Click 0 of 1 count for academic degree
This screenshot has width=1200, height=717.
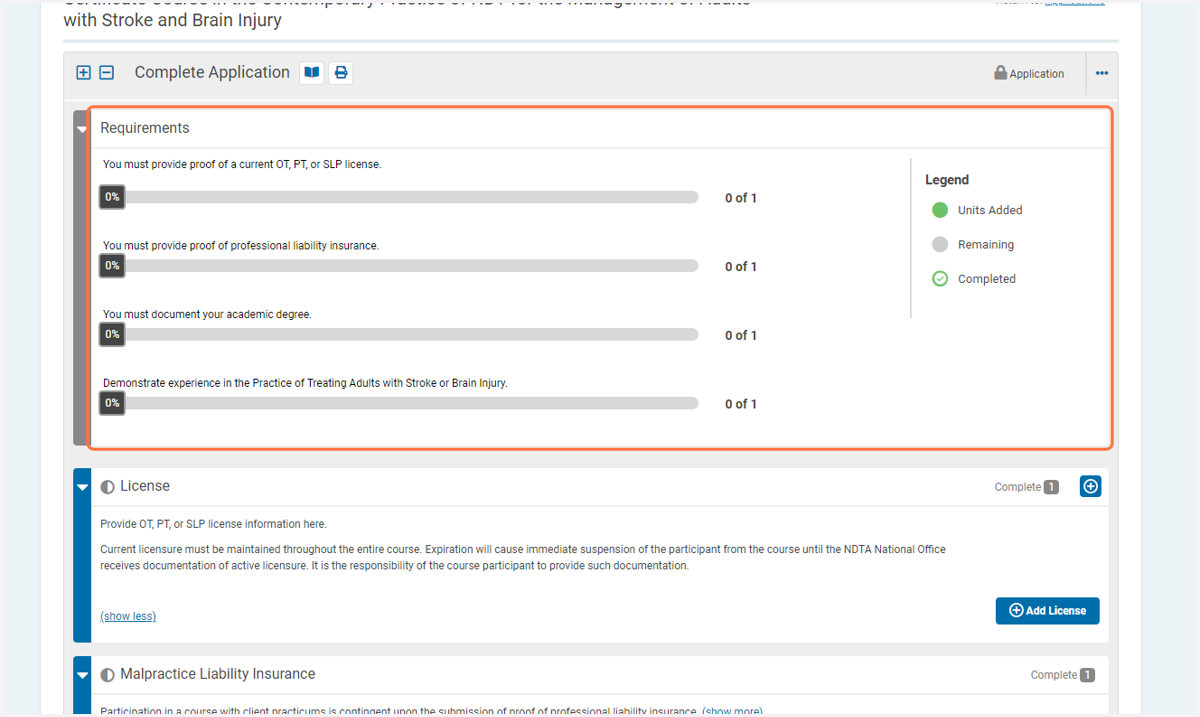[741, 335]
